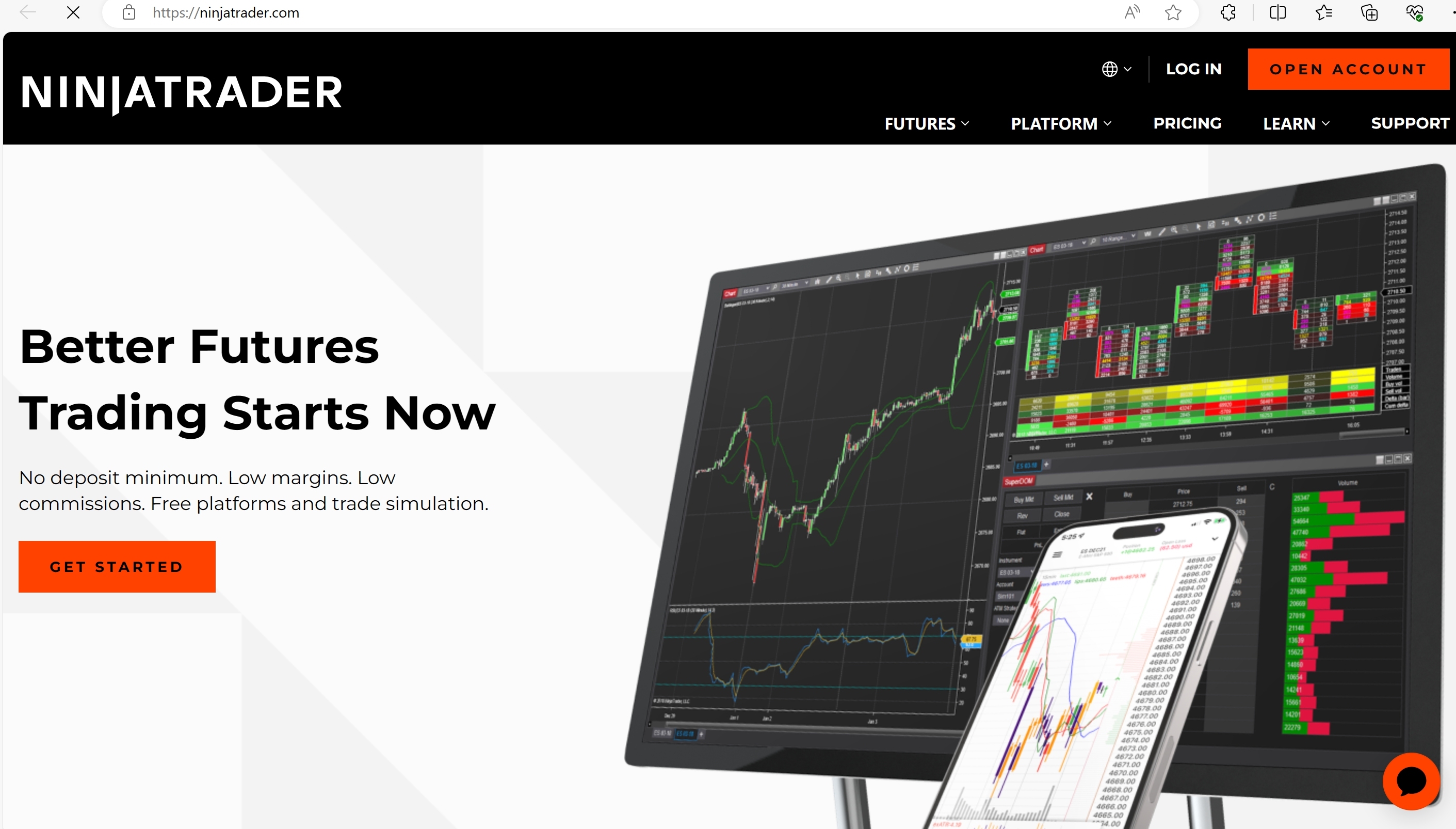Click the browser extensions puzzle icon
The height and width of the screenshot is (829, 1456).
pos(1228,13)
